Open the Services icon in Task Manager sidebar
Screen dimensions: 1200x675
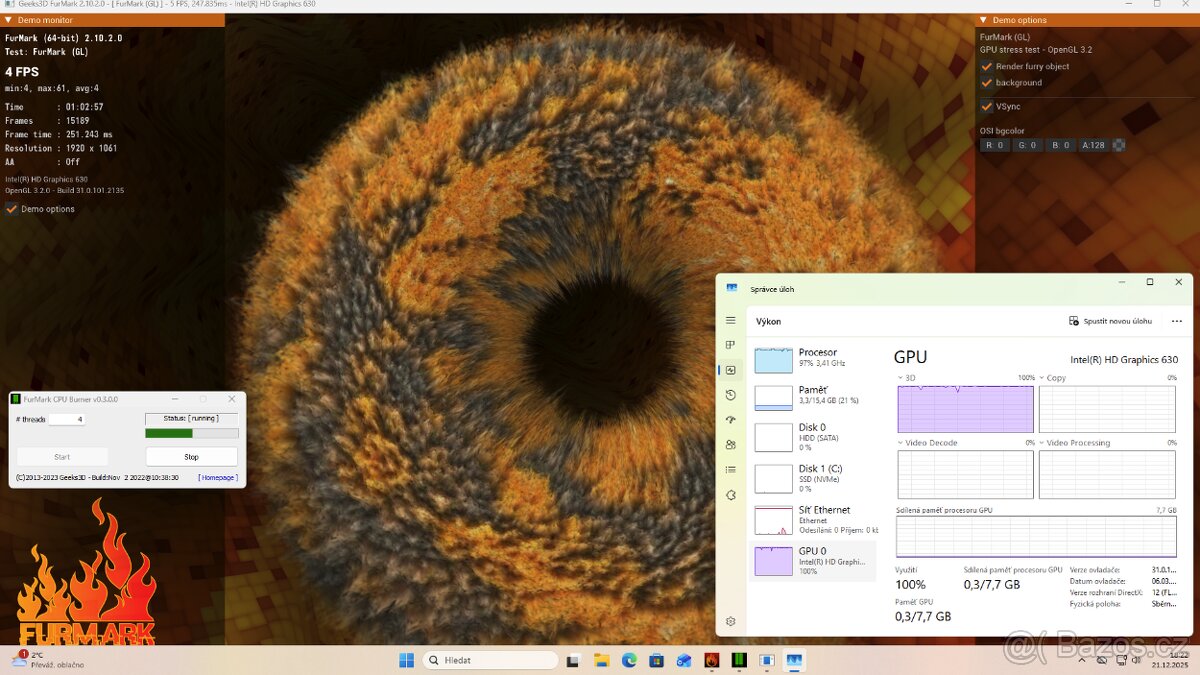click(x=731, y=494)
